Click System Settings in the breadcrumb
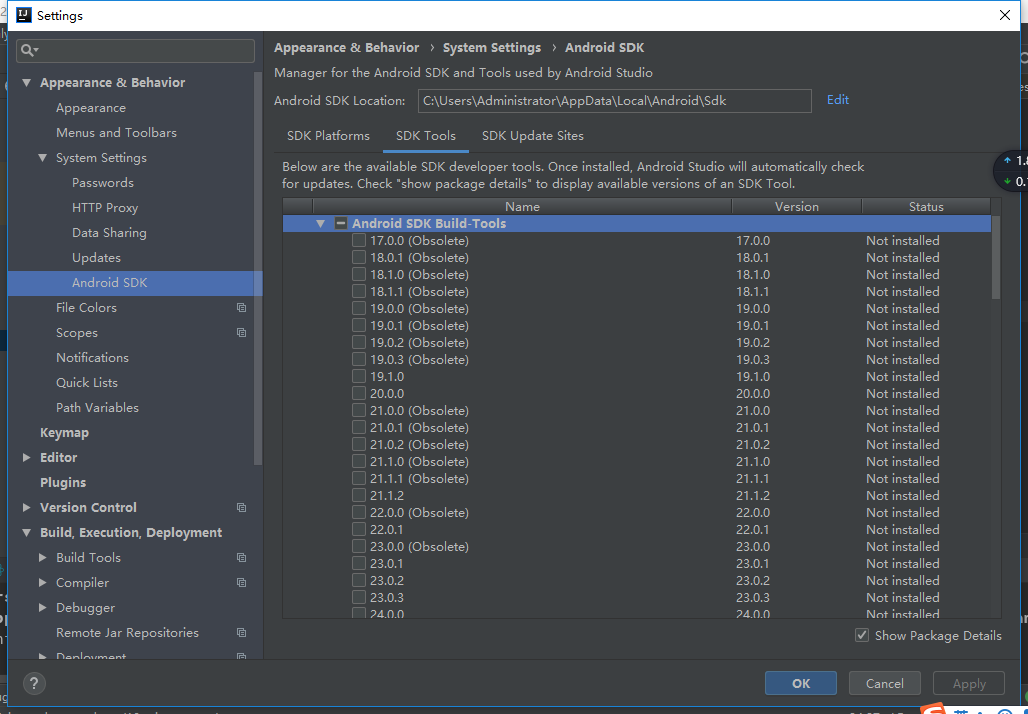 (x=492, y=48)
